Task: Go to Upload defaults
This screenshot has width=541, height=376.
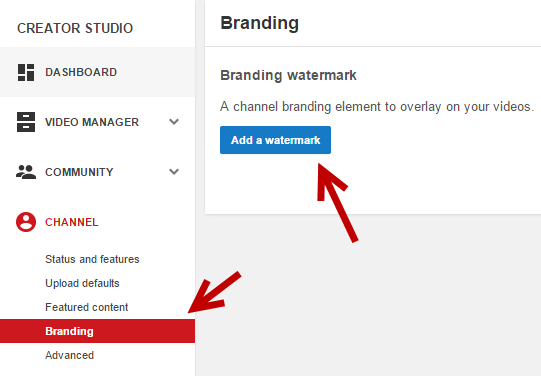Action: (x=82, y=283)
